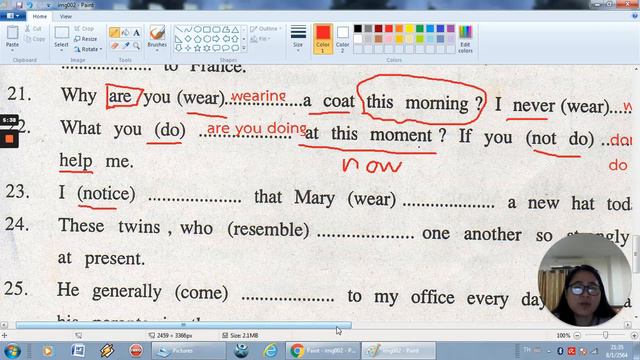Switch to the View ribbon tab
The height and width of the screenshot is (360, 640).
click(65, 16)
